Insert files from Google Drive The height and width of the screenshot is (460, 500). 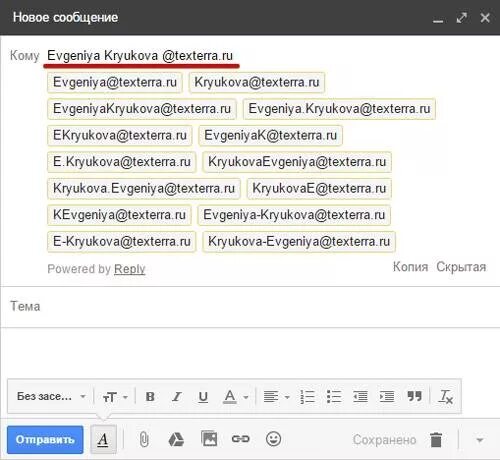click(176, 439)
